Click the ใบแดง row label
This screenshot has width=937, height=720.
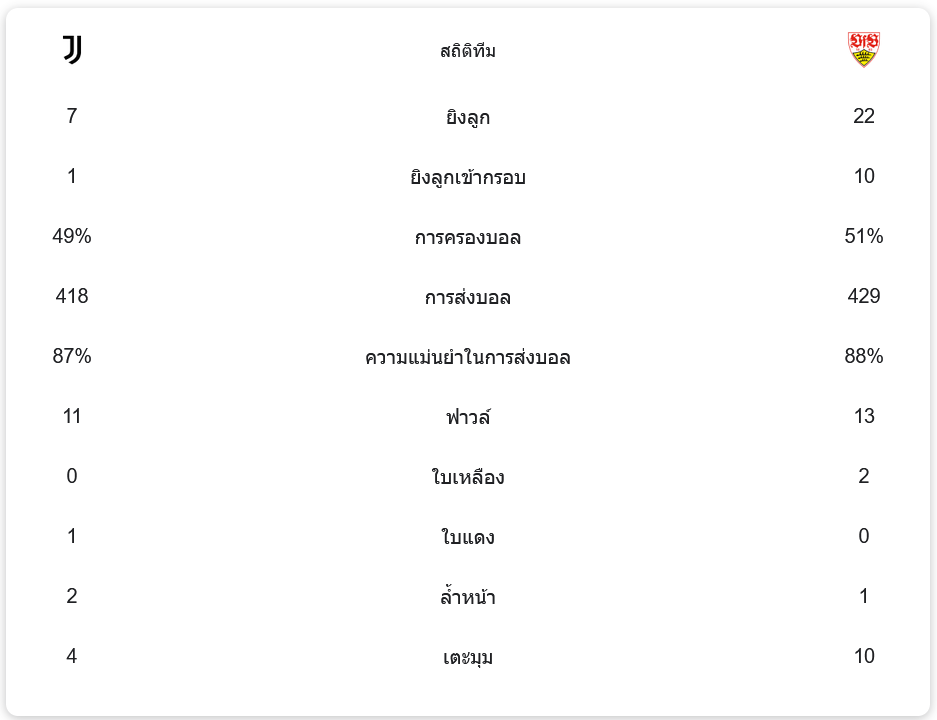click(468, 537)
